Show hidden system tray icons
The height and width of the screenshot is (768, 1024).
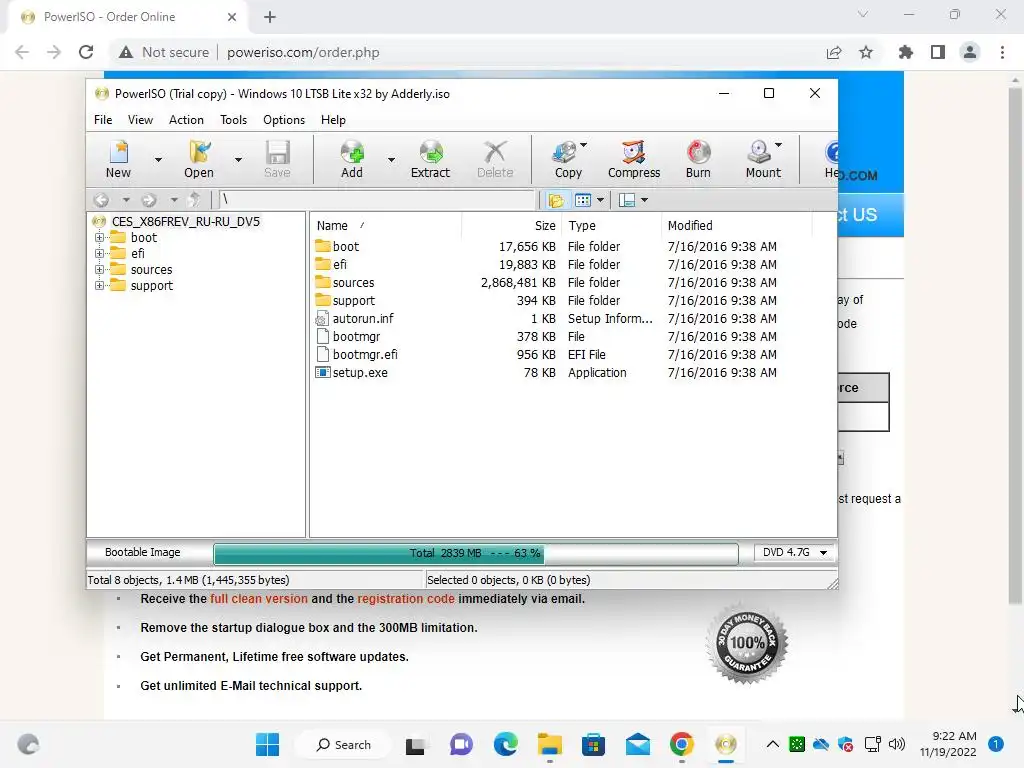(773, 744)
